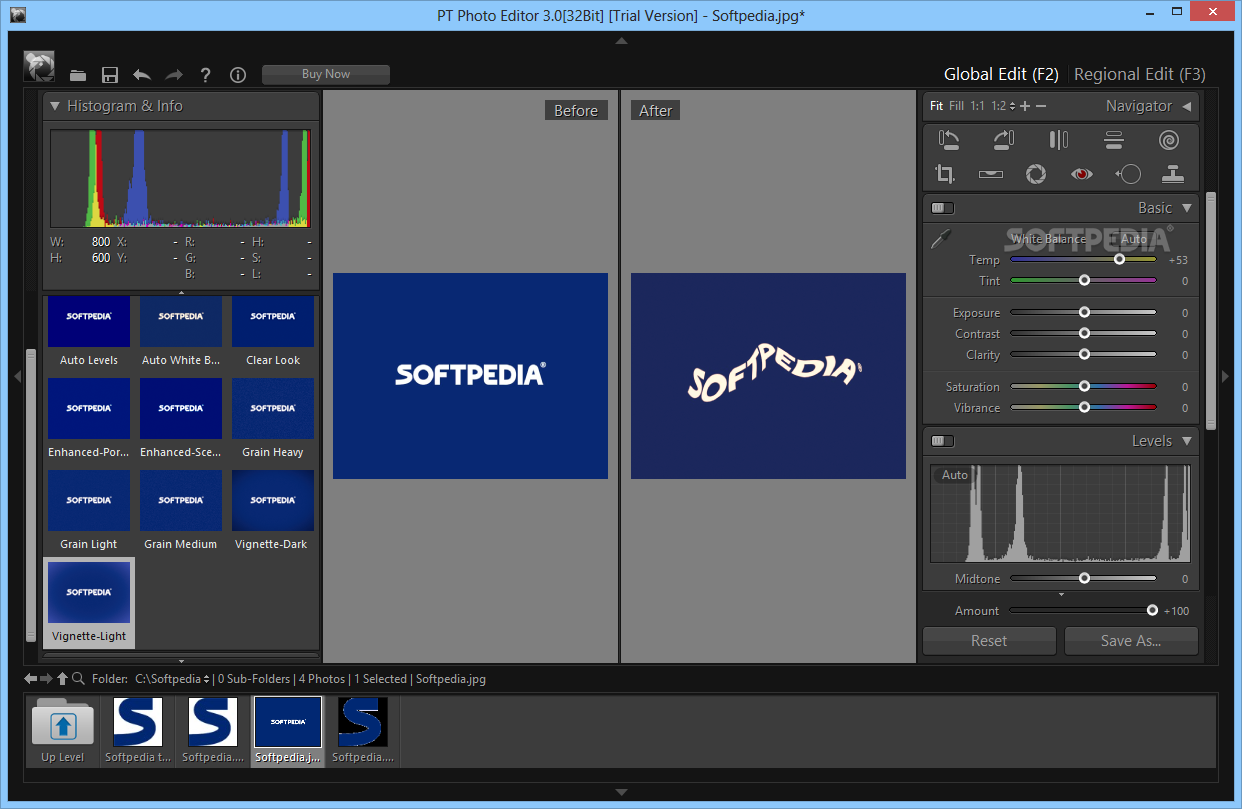The height and width of the screenshot is (809, 1242).
Task: Select the Straighten level tool
Action: coord(991,174)
